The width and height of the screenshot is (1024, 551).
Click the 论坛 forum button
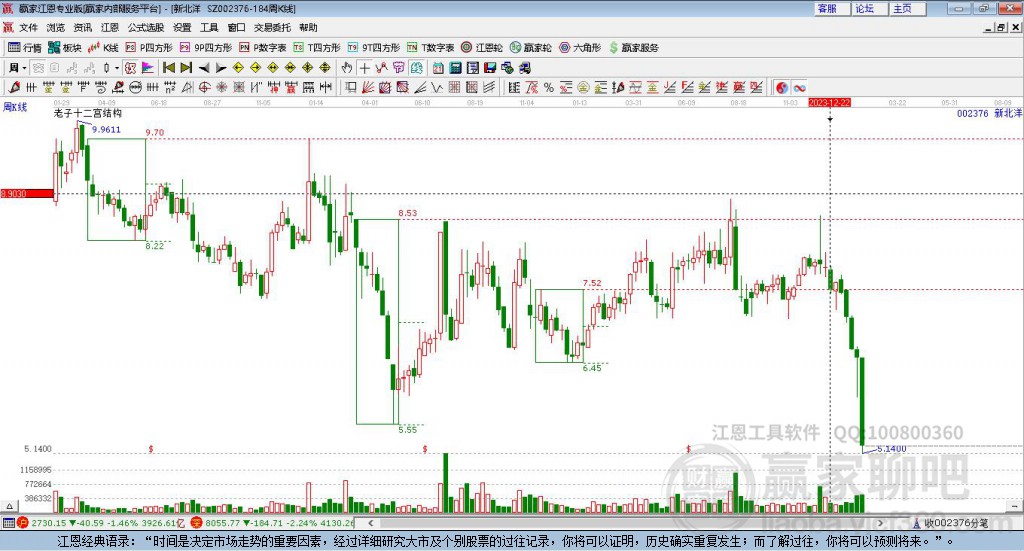869,8
